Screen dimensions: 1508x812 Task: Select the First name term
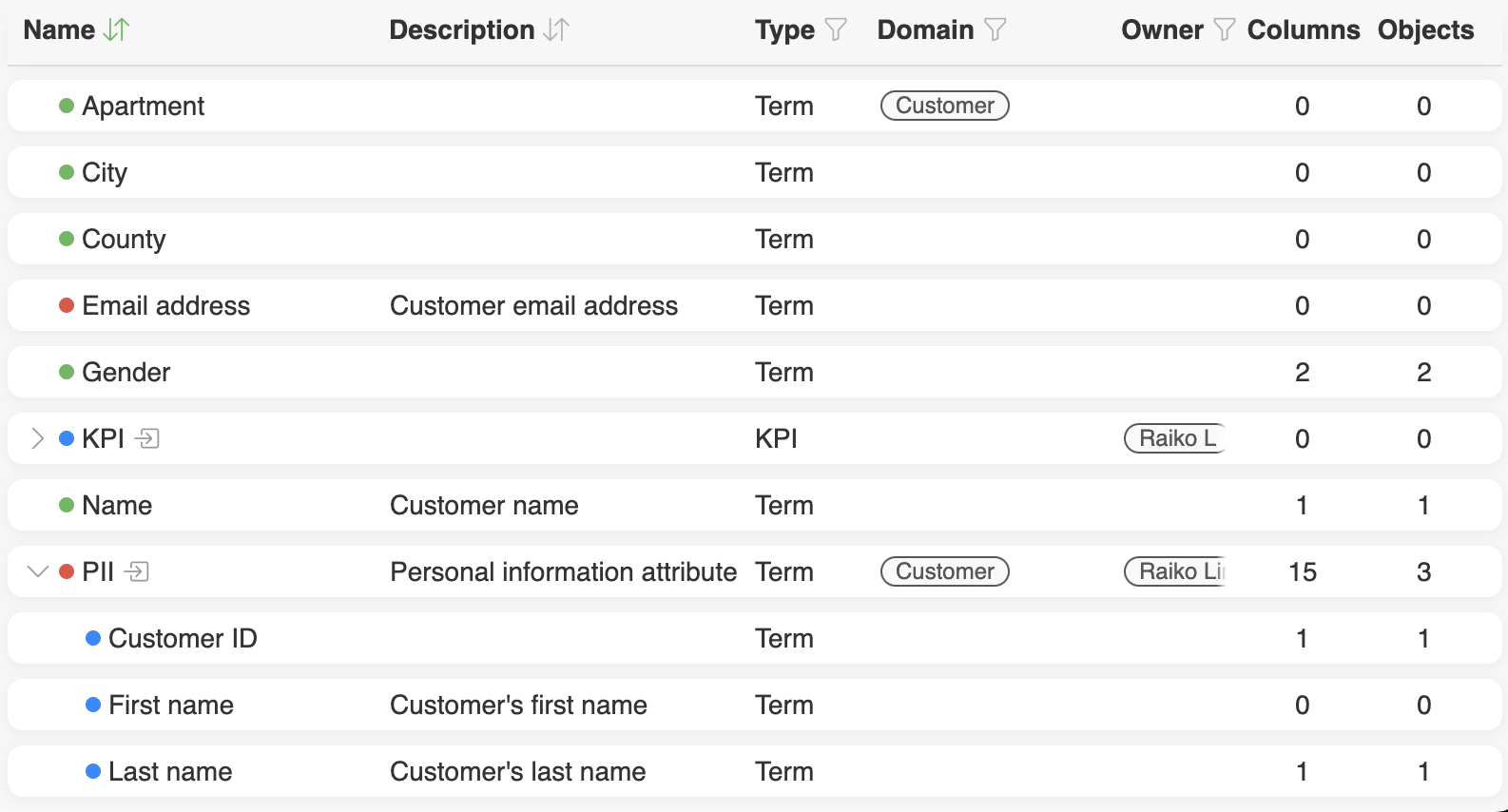pos(171,705)
